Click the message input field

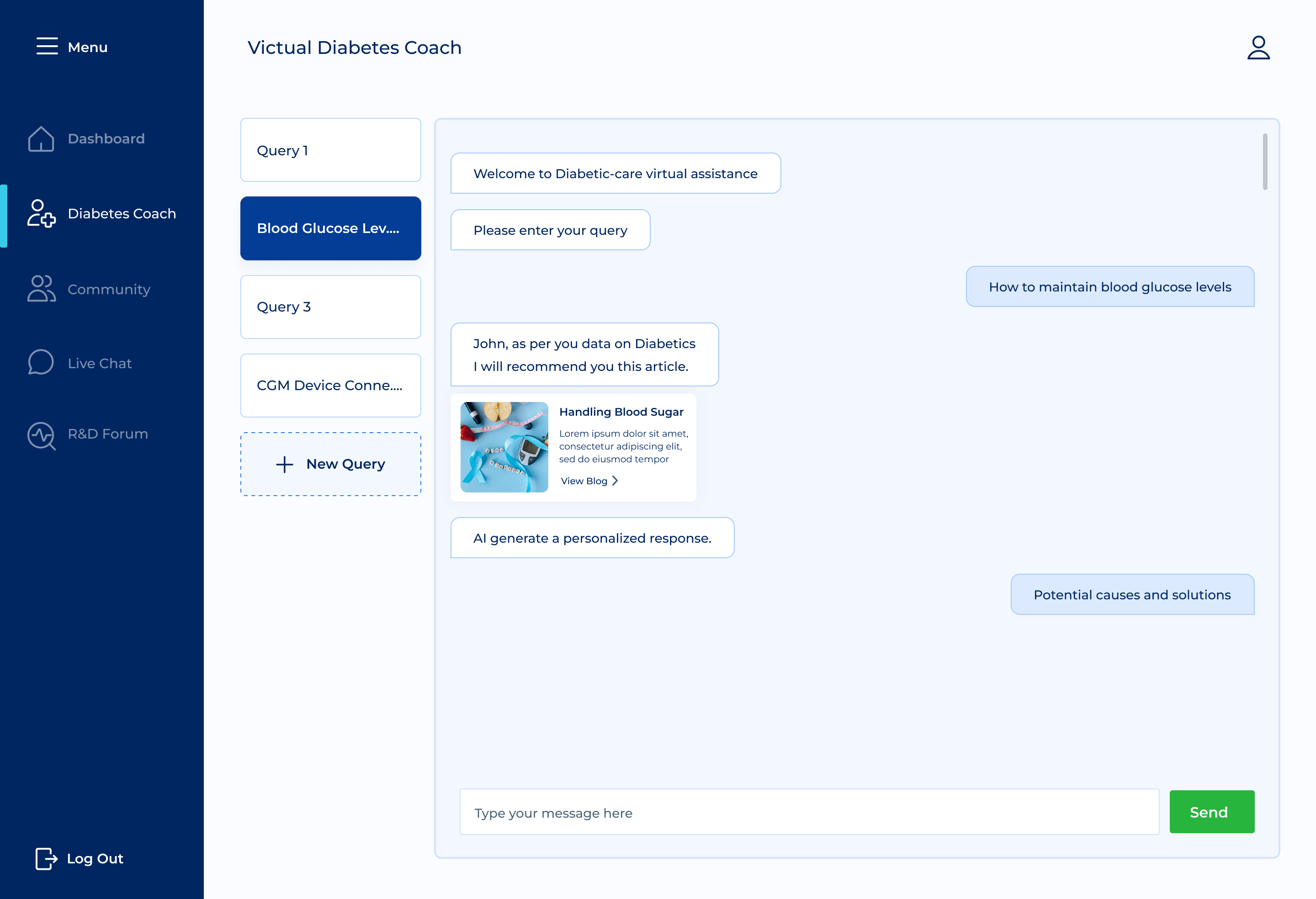pos(809,812)
